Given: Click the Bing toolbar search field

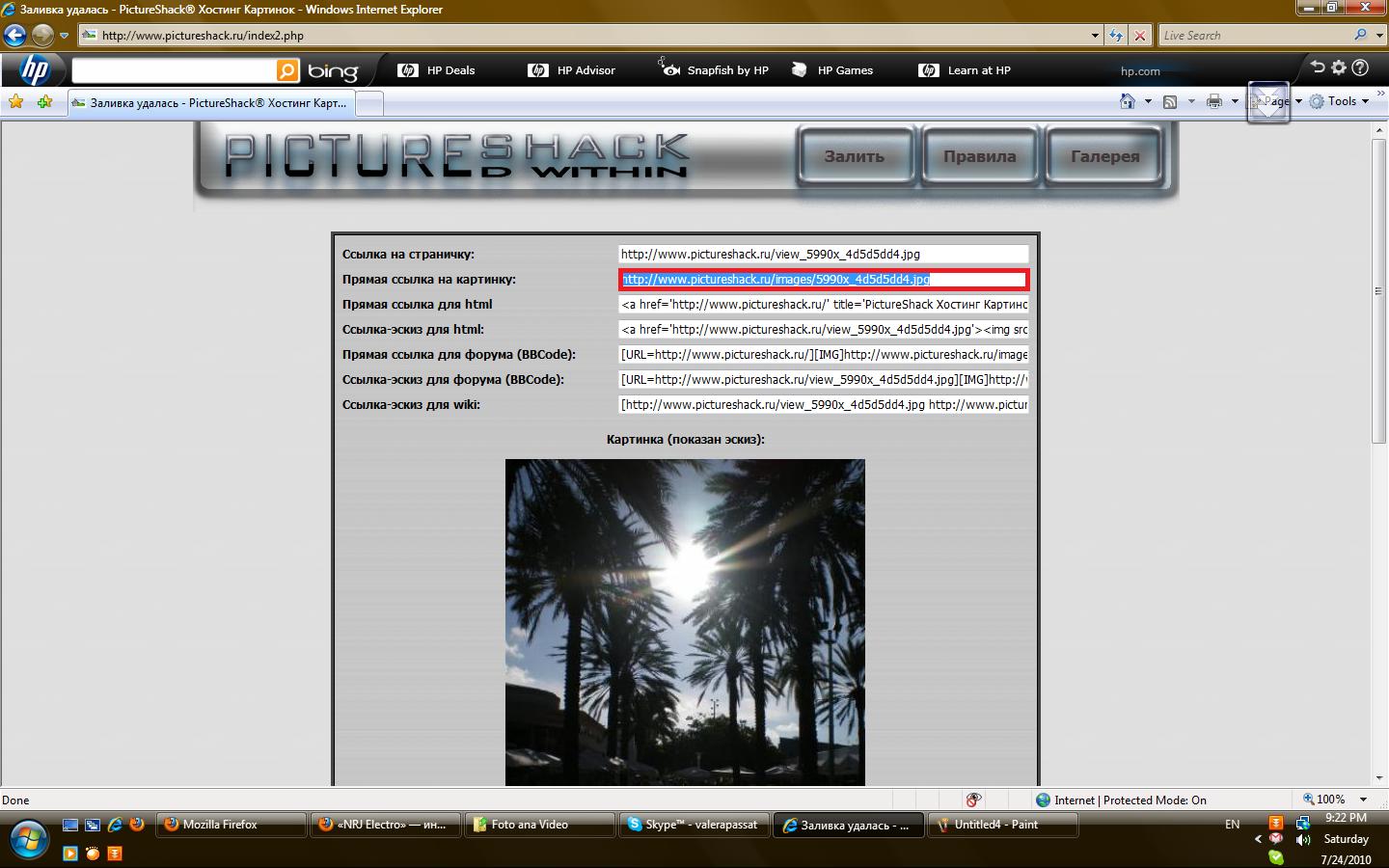Looking at the screenshot, I should pos(174,70).
